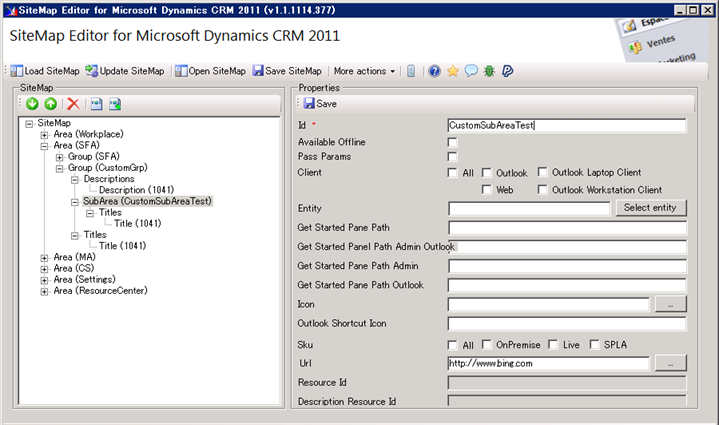Expand the Area (CS) node
This screenshot has width=719, height=425.
44,269
